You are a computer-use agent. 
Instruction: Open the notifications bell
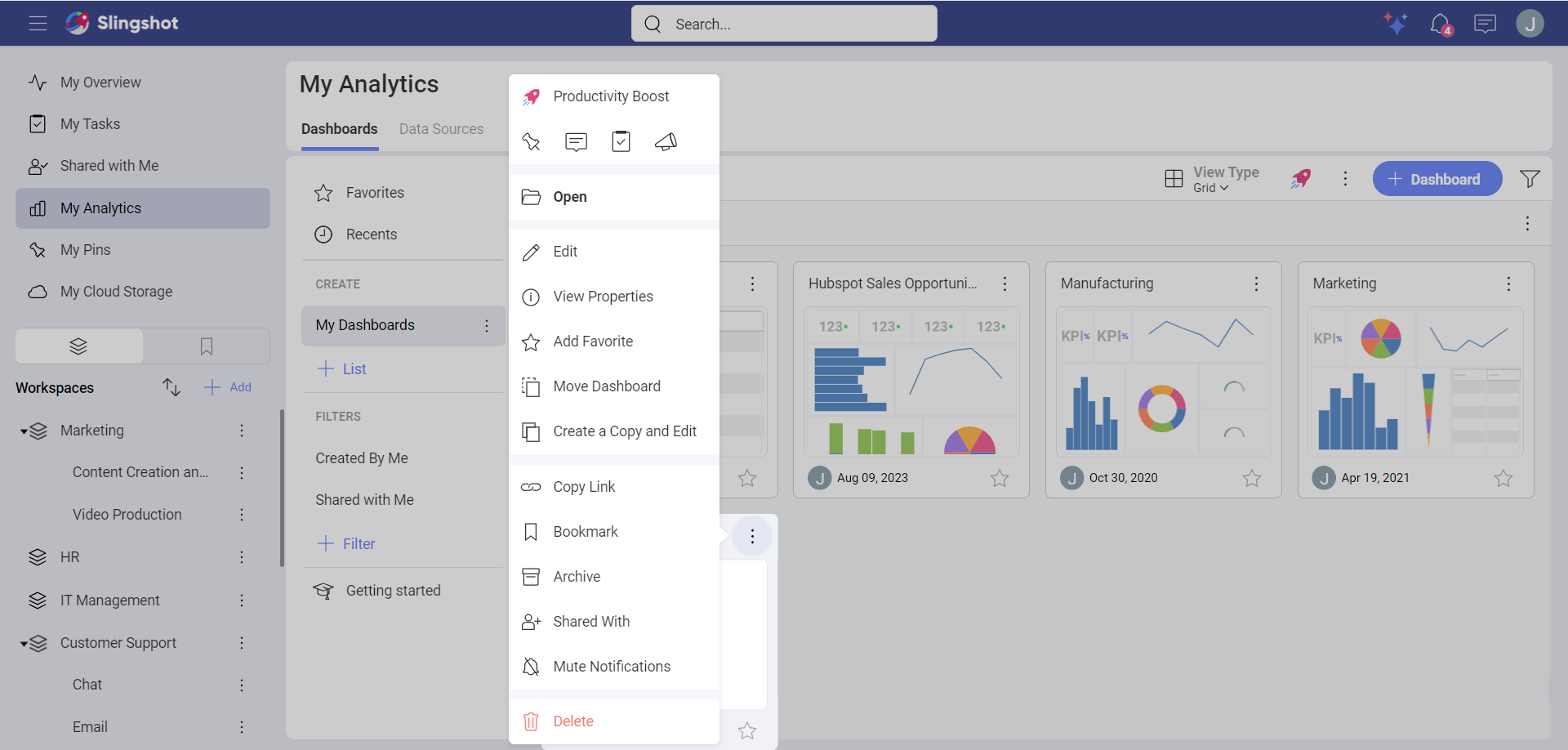[x=1441, y=24]
